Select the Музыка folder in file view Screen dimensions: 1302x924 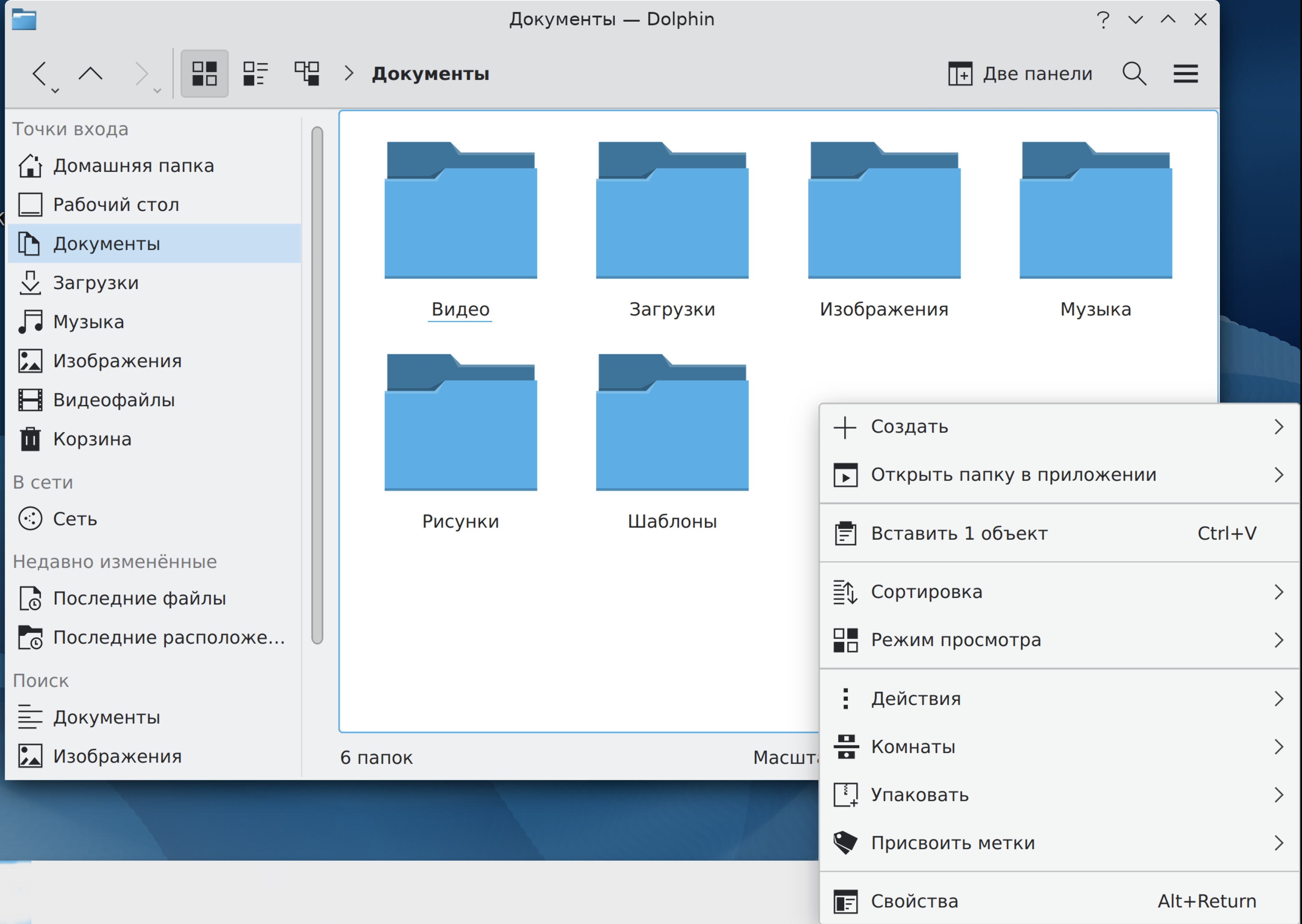pos(1096,230)
